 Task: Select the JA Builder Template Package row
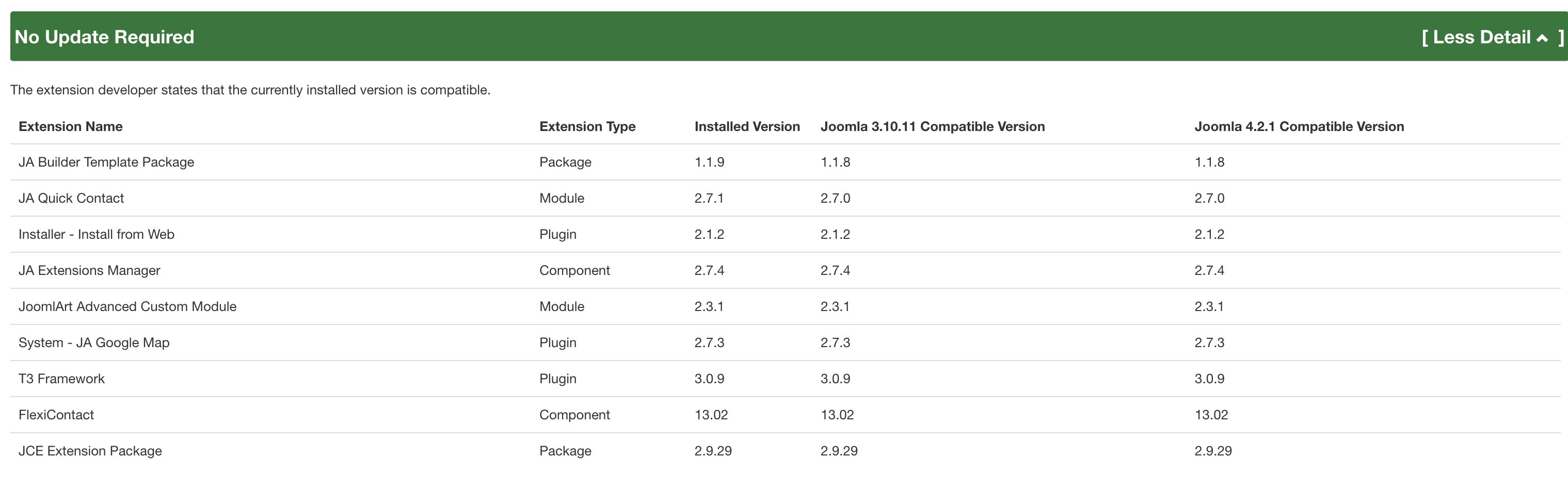[106, 162]
